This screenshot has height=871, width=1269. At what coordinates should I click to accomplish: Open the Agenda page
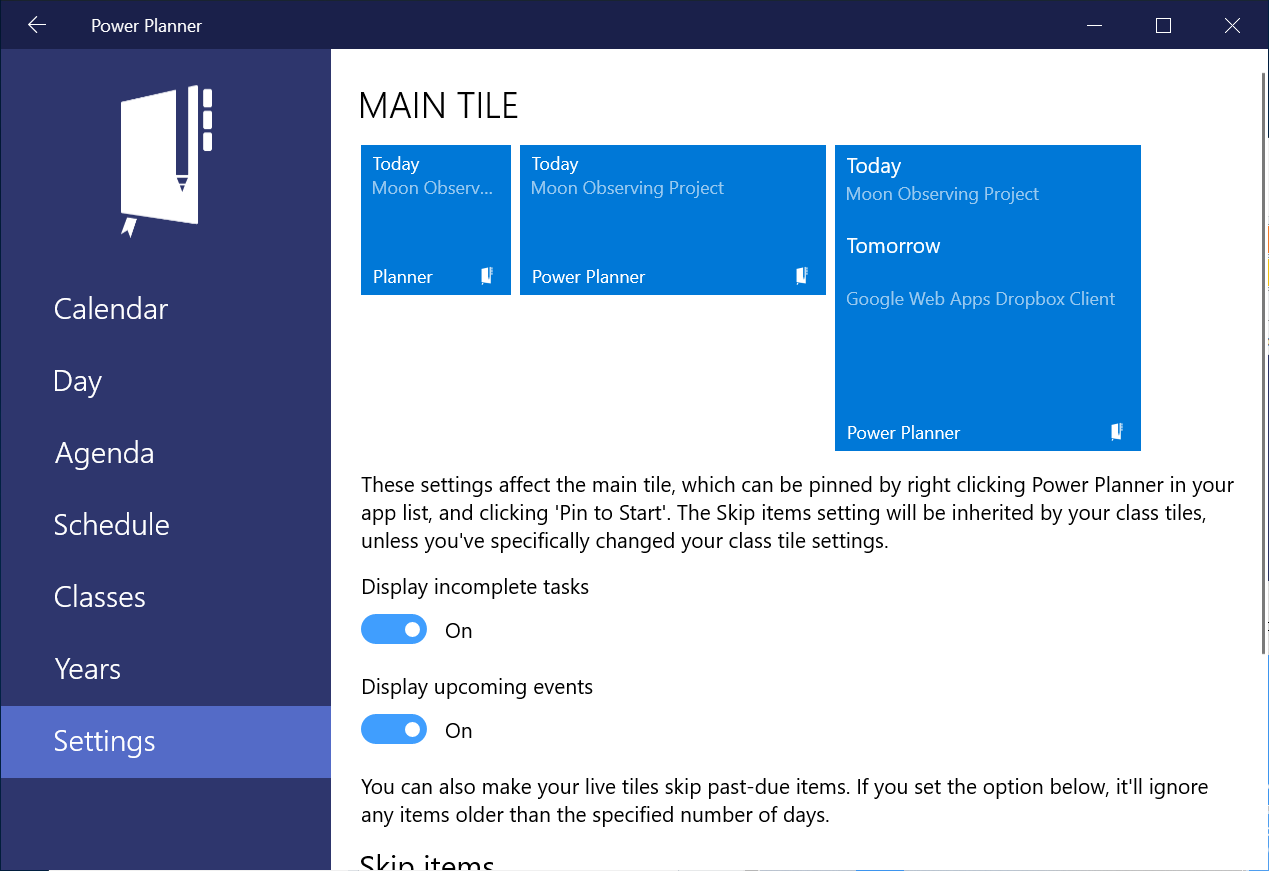pyautogui.click(x=166, y=453)
